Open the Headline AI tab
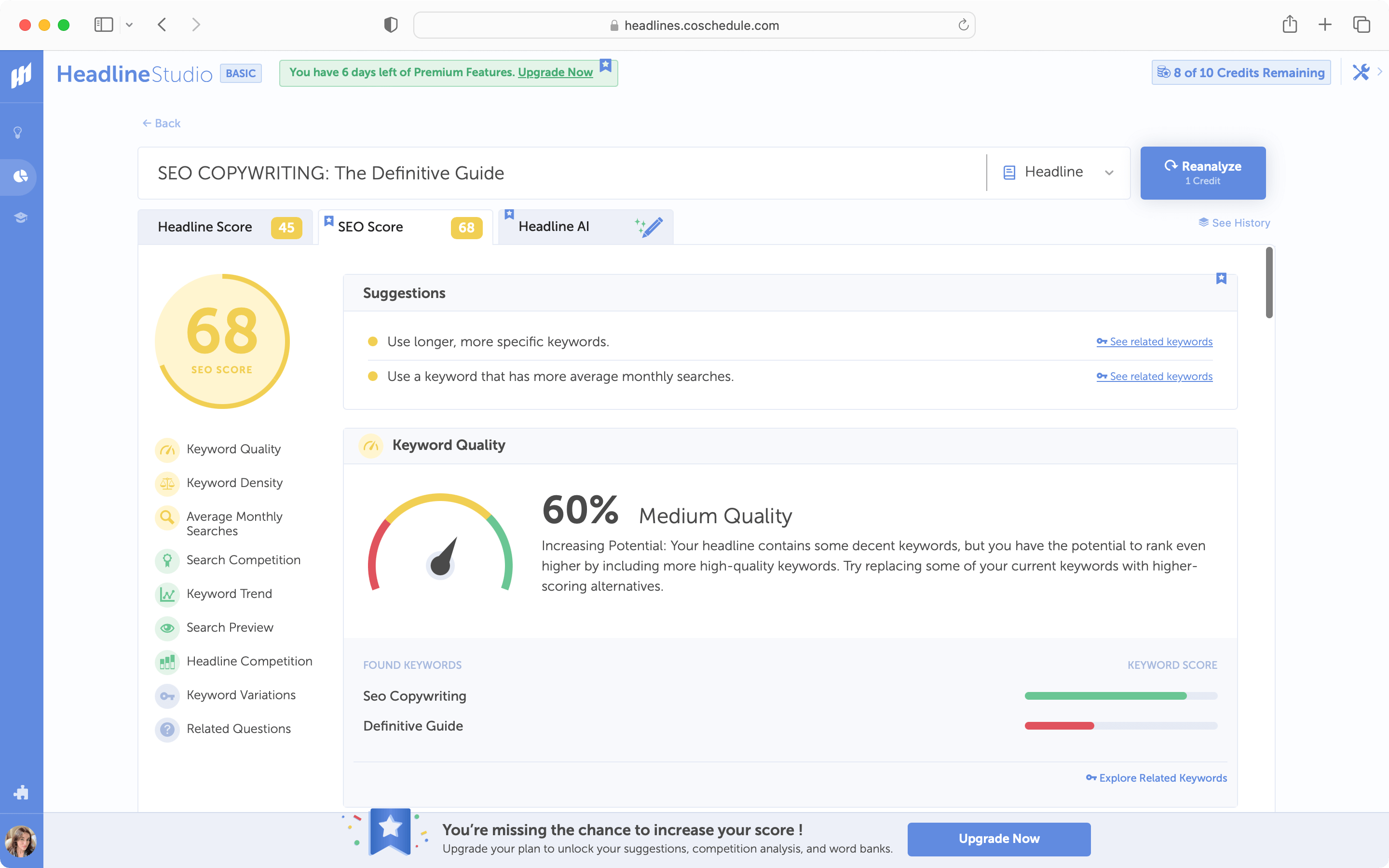Image resolution: width=1389 pixels, height=868 pixels. 586,227
